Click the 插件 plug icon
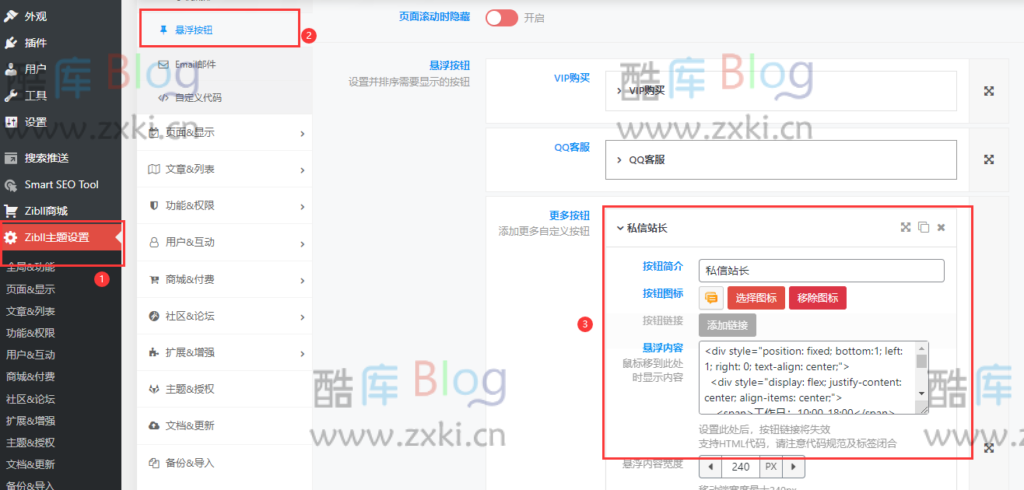 tap(10, 43)
